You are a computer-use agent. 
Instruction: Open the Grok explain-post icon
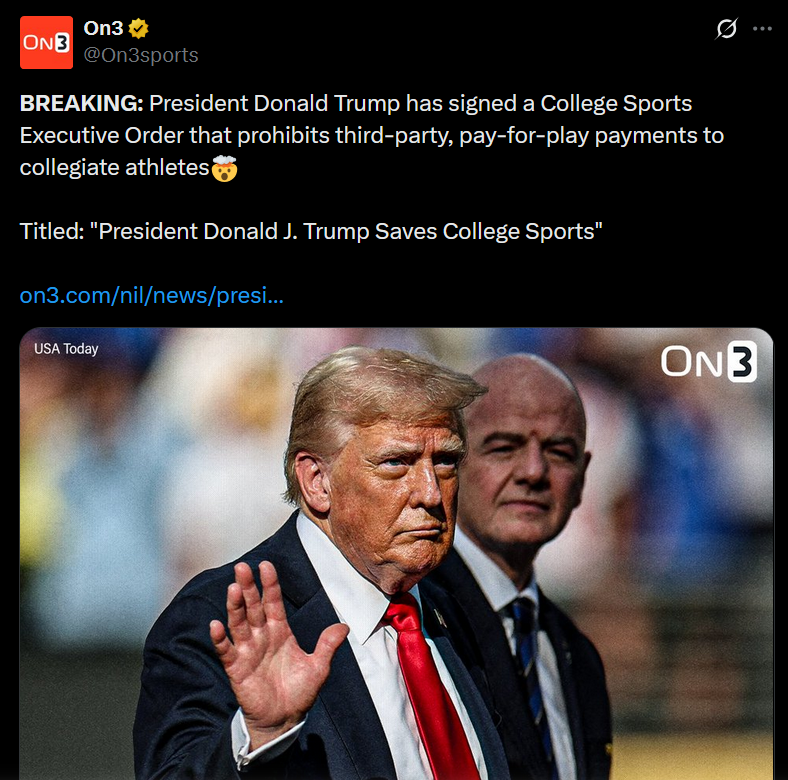(726, 29)
